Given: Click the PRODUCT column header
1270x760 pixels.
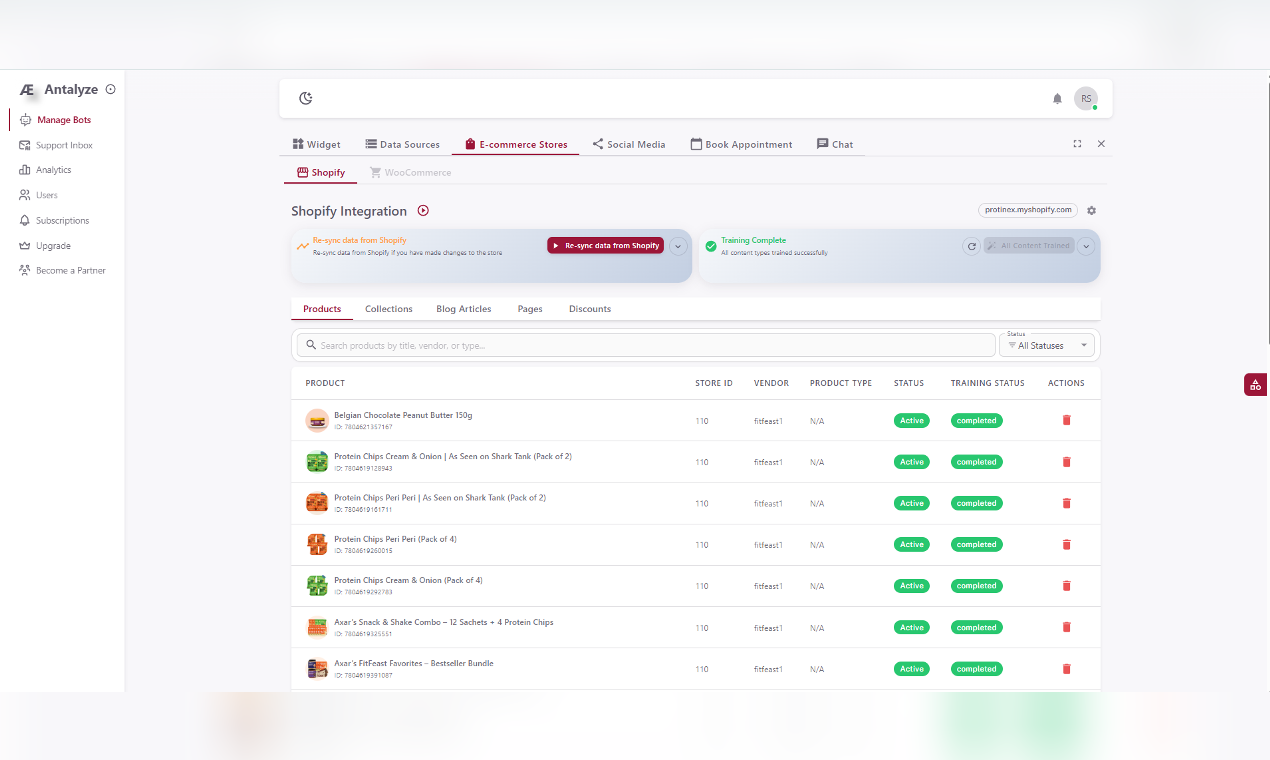Looking at the screenshot, I should click(325, 383).
